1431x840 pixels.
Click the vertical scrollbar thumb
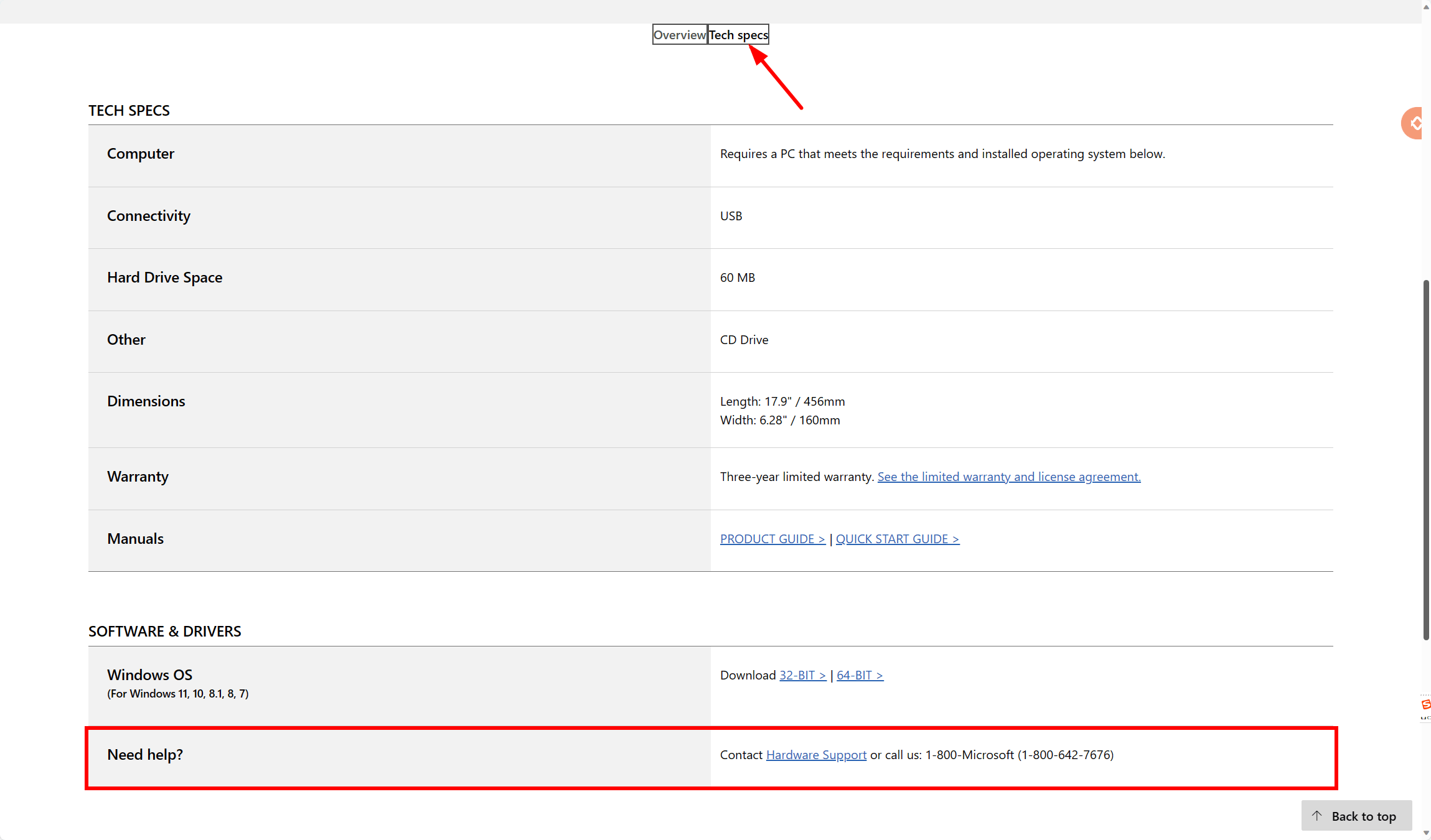coord(1426,460)
